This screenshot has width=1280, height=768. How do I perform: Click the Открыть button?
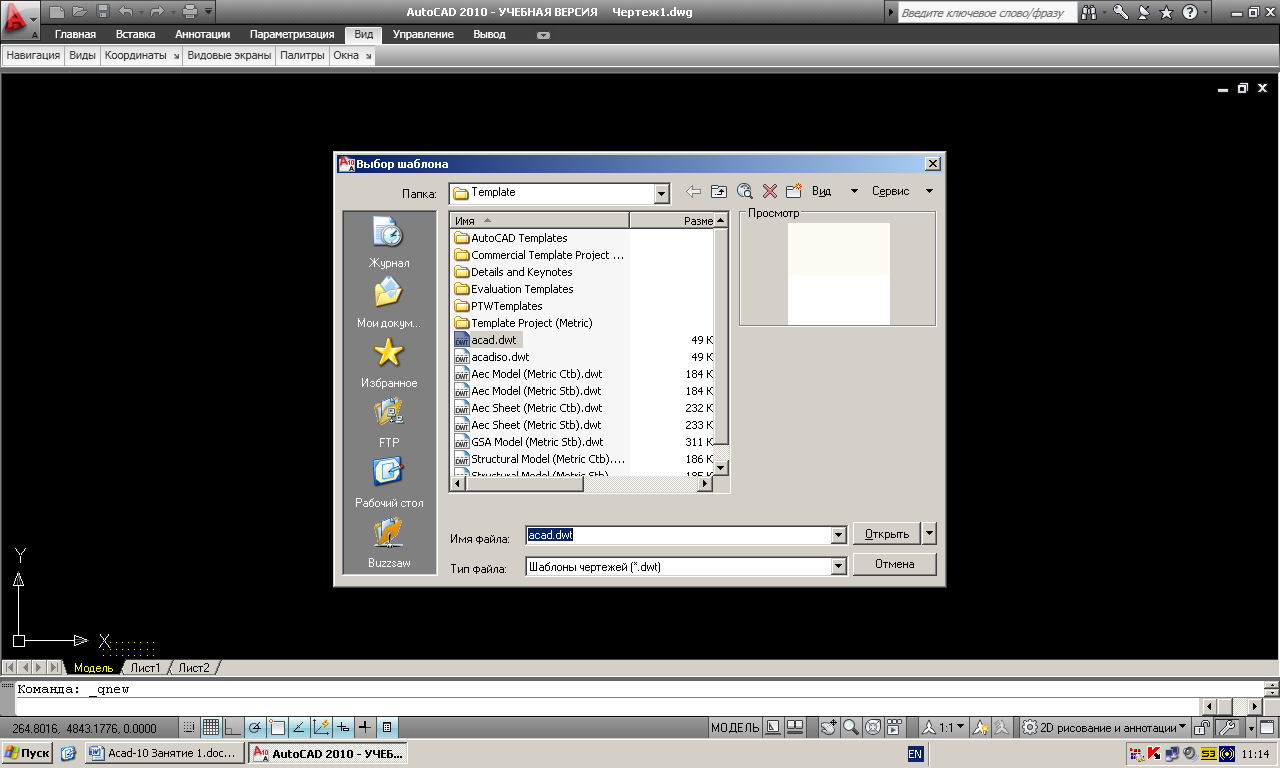click(x=887, y=533)
